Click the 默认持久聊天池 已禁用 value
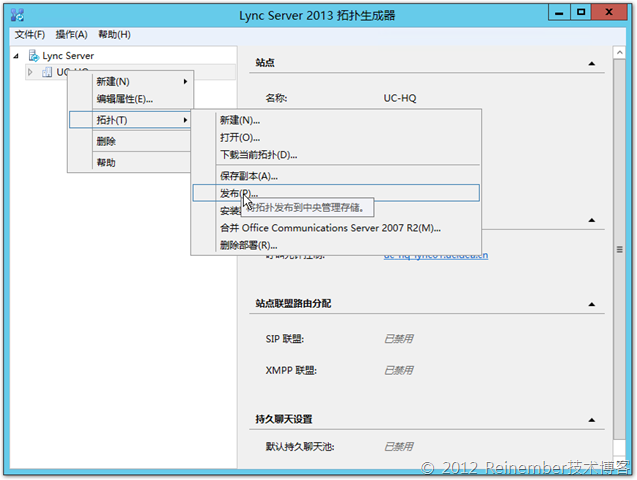Viewport: 637px width, 480px height. pyautogui.click(x=399, y=447)
